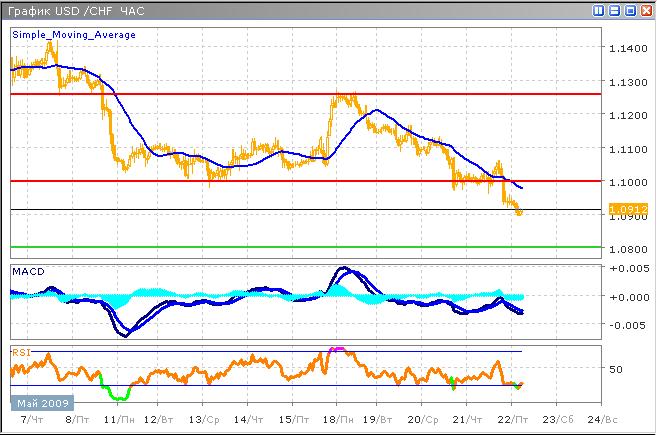Image resolution: width=657 pixels, height=435 pixels.
Task: Click the Simple_Moving_Average indicator label
Action: (x=74, y=34)
